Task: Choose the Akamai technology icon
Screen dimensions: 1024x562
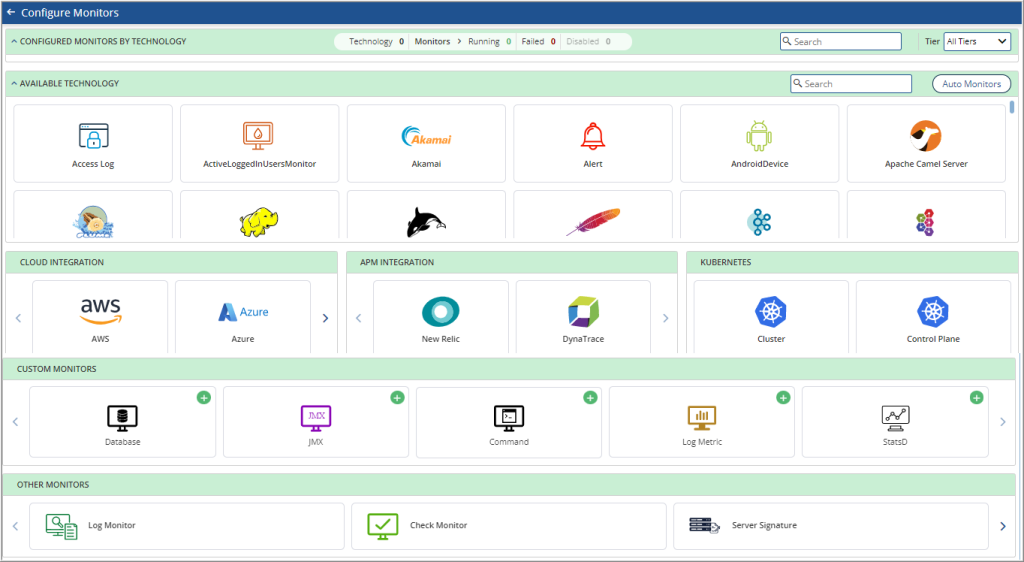Action: click(x=426, y=136)
